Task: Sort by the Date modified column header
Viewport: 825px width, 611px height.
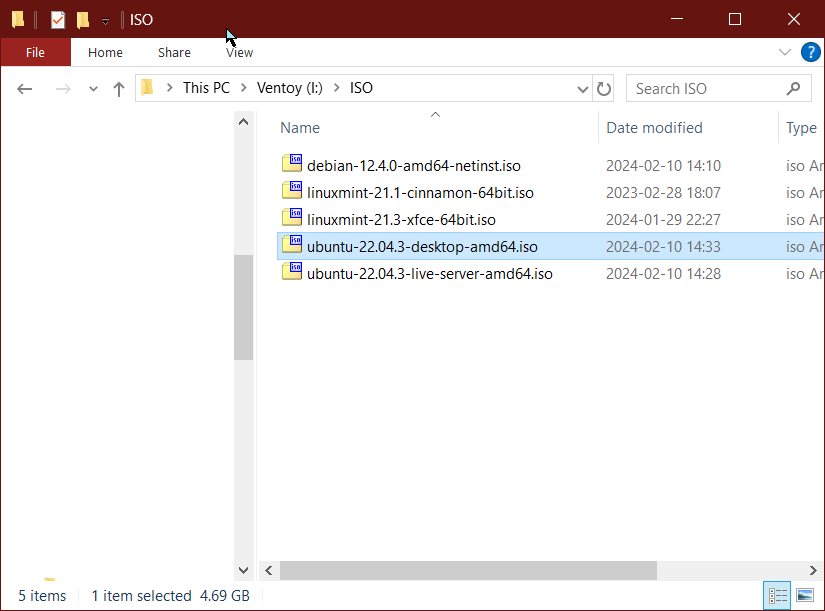Action: [x=654, y=128]
